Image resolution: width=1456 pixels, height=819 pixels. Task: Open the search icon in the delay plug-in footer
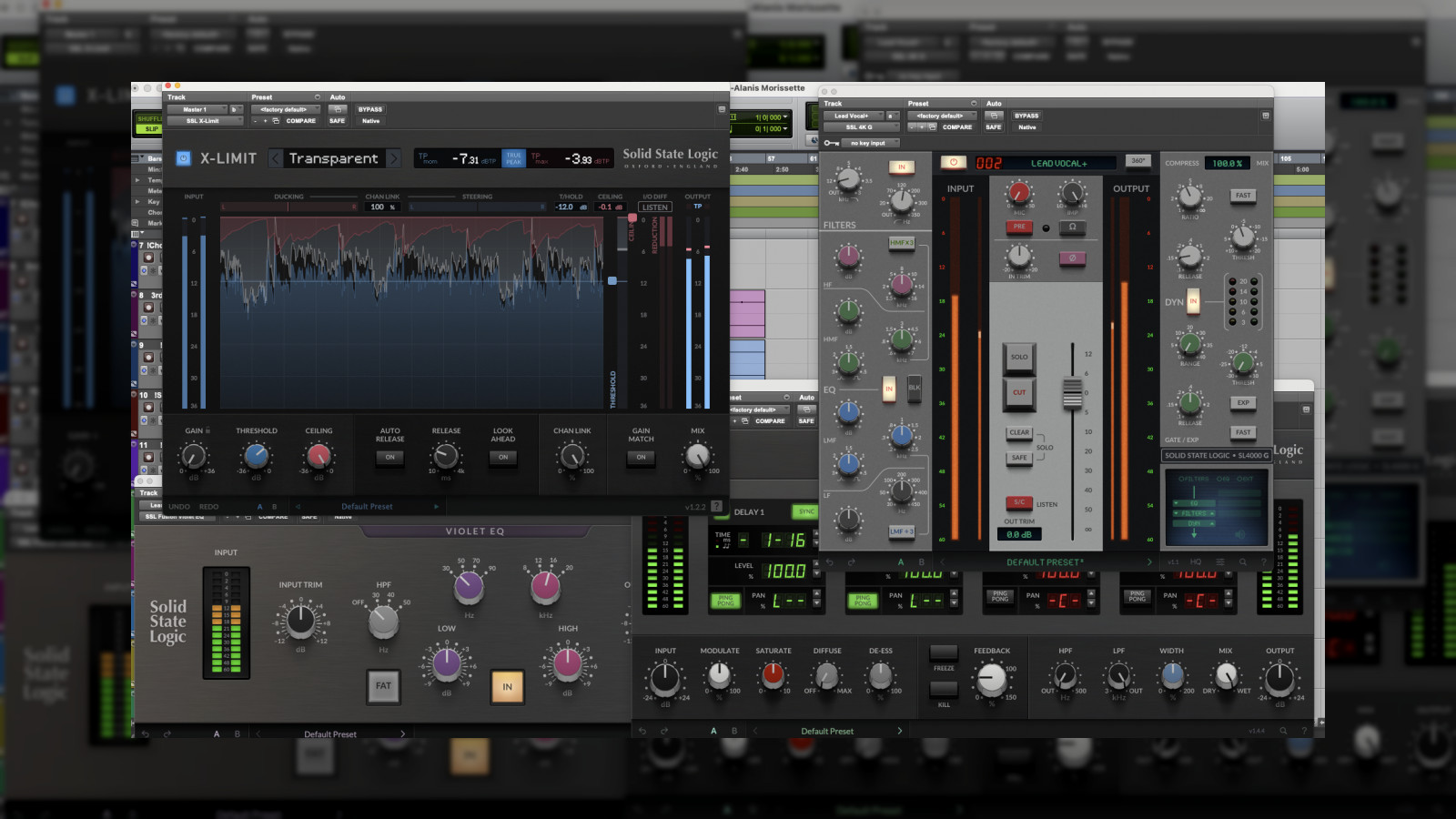1283,731
